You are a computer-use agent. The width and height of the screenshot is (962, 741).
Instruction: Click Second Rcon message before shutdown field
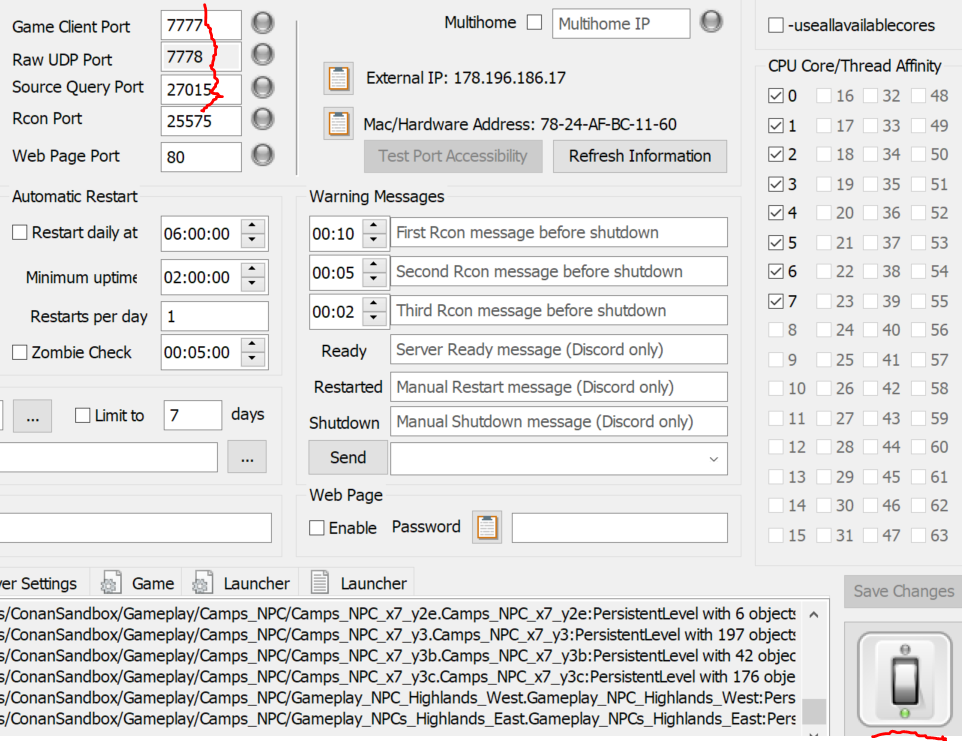click(559, 271)
